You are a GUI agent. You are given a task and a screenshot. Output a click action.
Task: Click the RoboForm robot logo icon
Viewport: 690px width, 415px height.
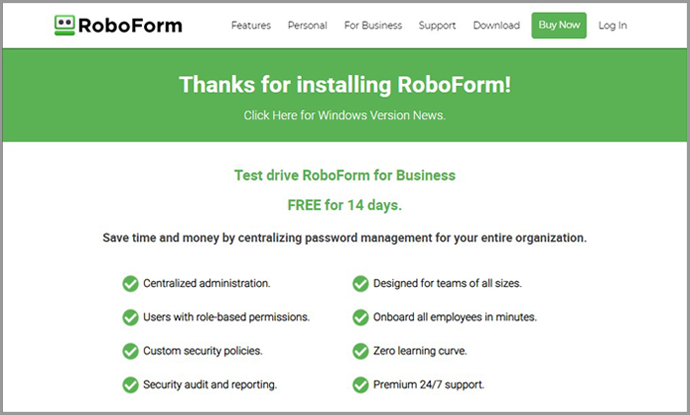[64, 25]
